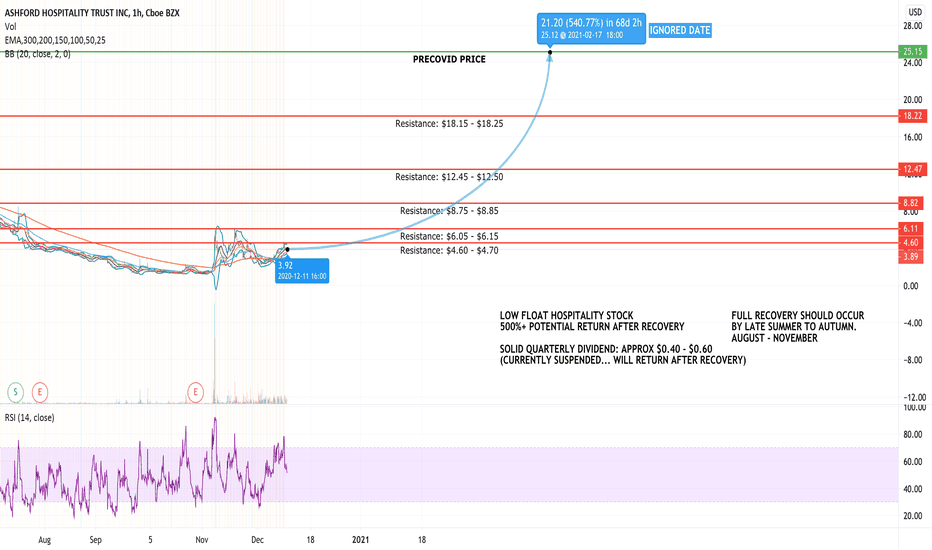Image resolution: width=932 pixels, height=550 pixels.
Task: Select the Ashford Hospitality Trust chart title
Action: pos(92,12)
